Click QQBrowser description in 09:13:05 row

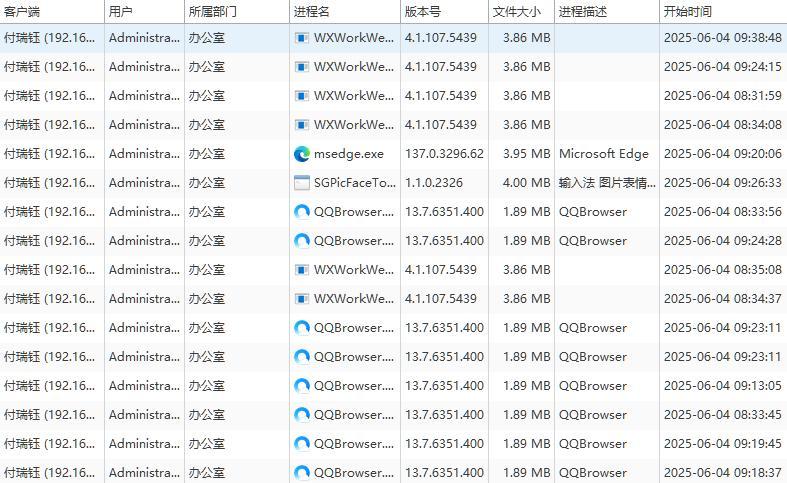click(593, 386)
